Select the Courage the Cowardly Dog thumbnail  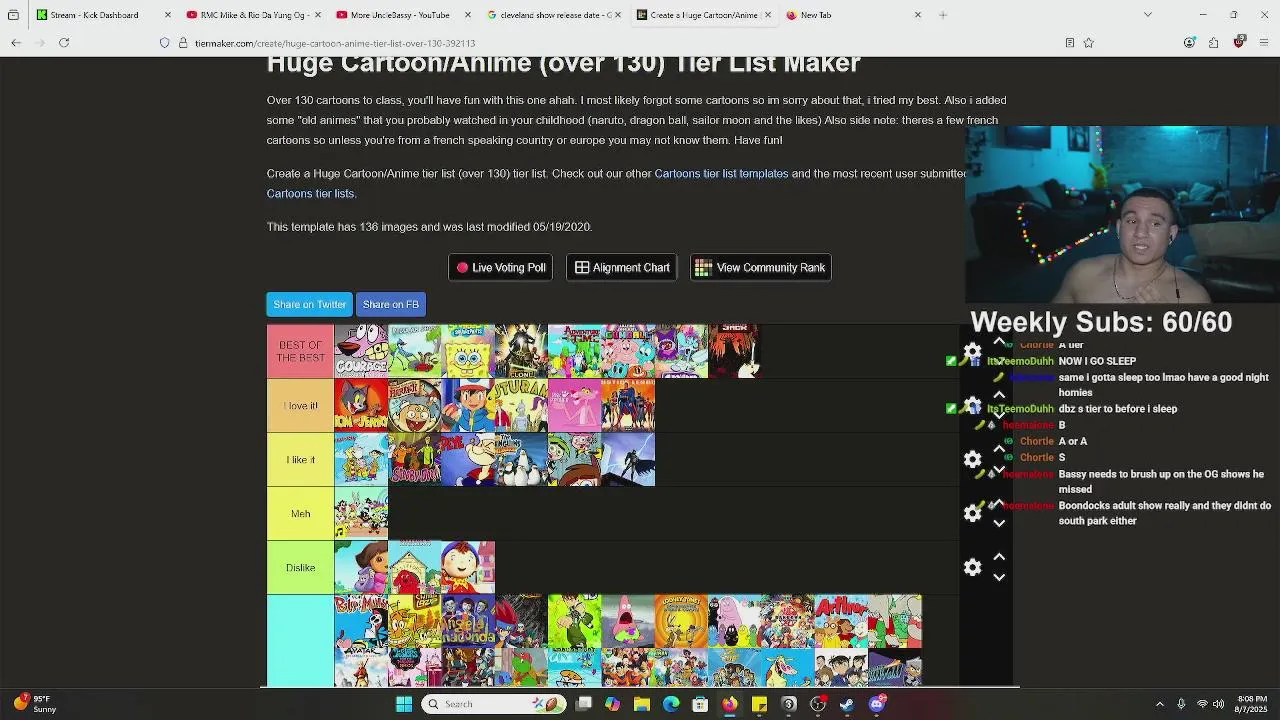pyautogui.click(x=361, y=351)
